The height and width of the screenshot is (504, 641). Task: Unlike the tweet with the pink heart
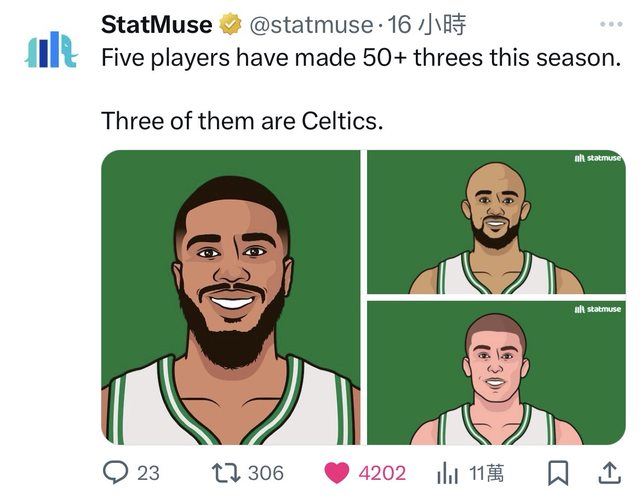point(336,472)
